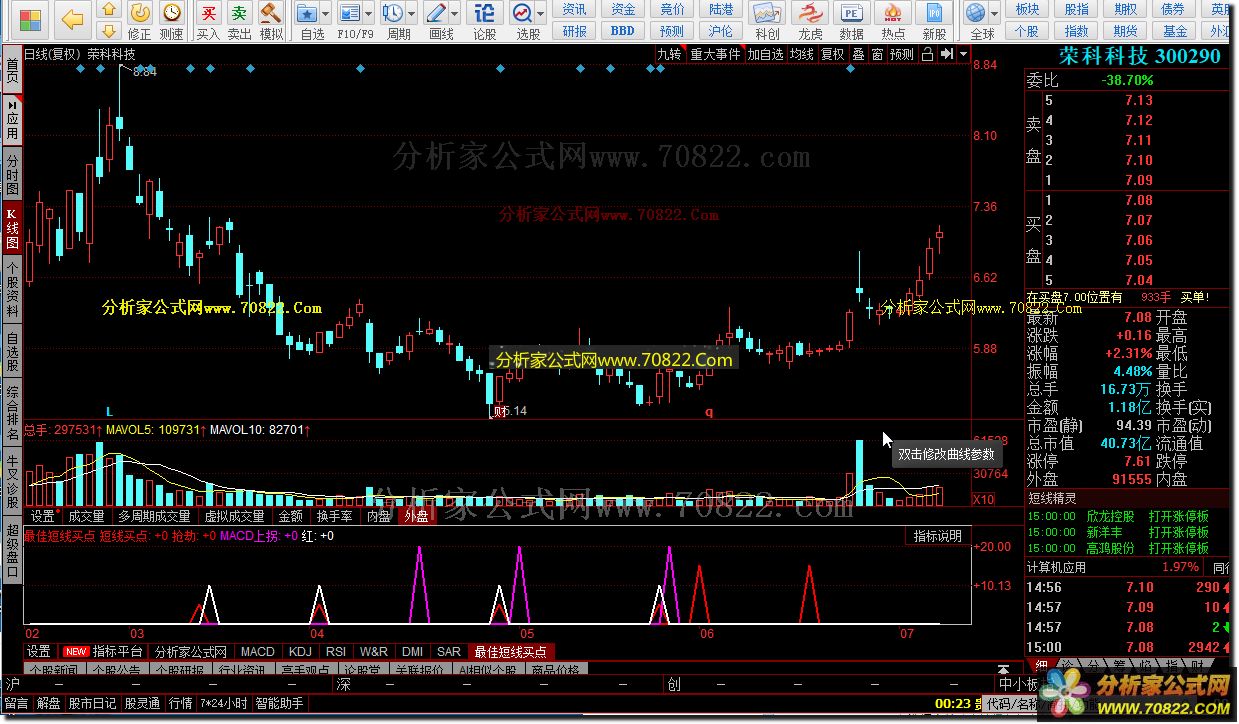Toggle 均线 moving averages display

click(802, 54)
